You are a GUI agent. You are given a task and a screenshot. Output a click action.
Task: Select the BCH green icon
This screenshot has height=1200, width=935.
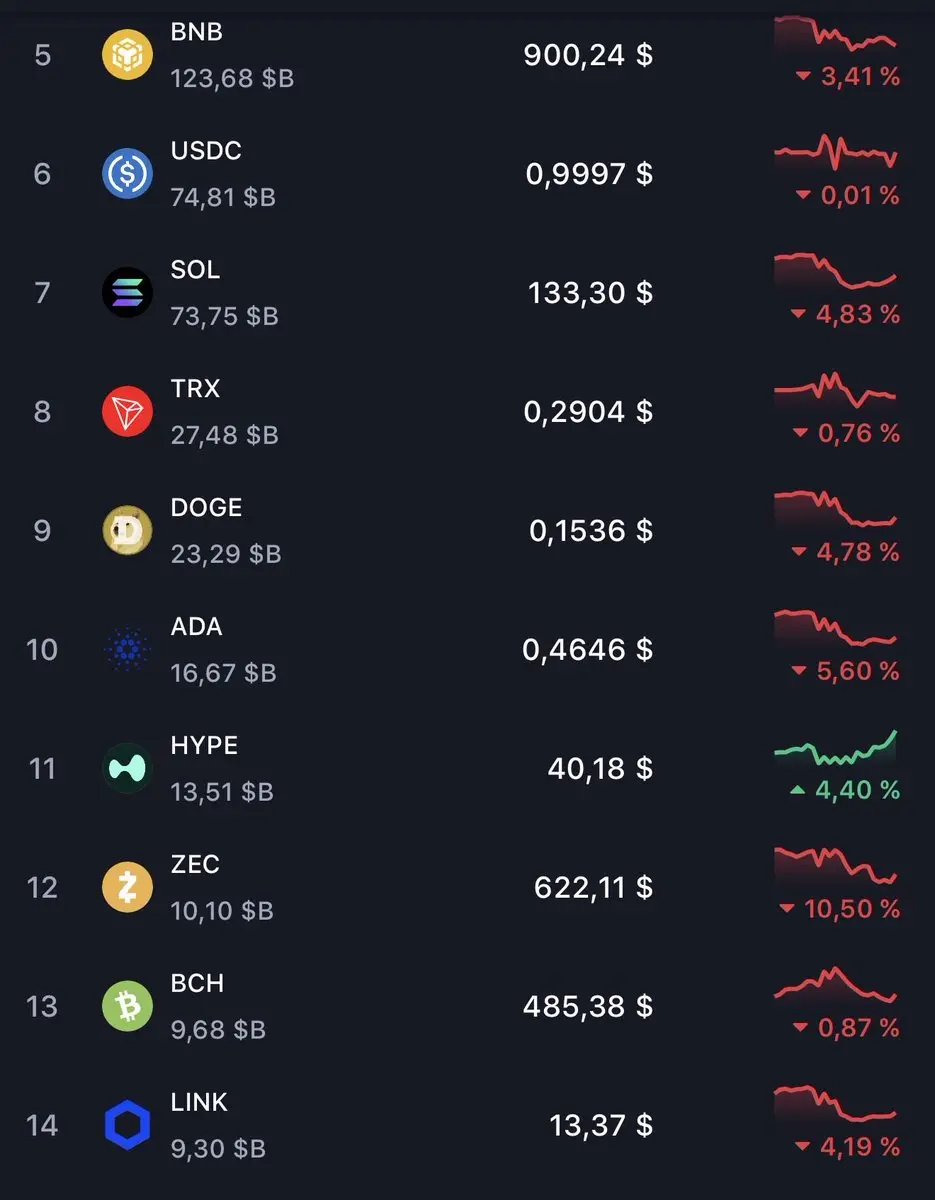(128, 1006)
